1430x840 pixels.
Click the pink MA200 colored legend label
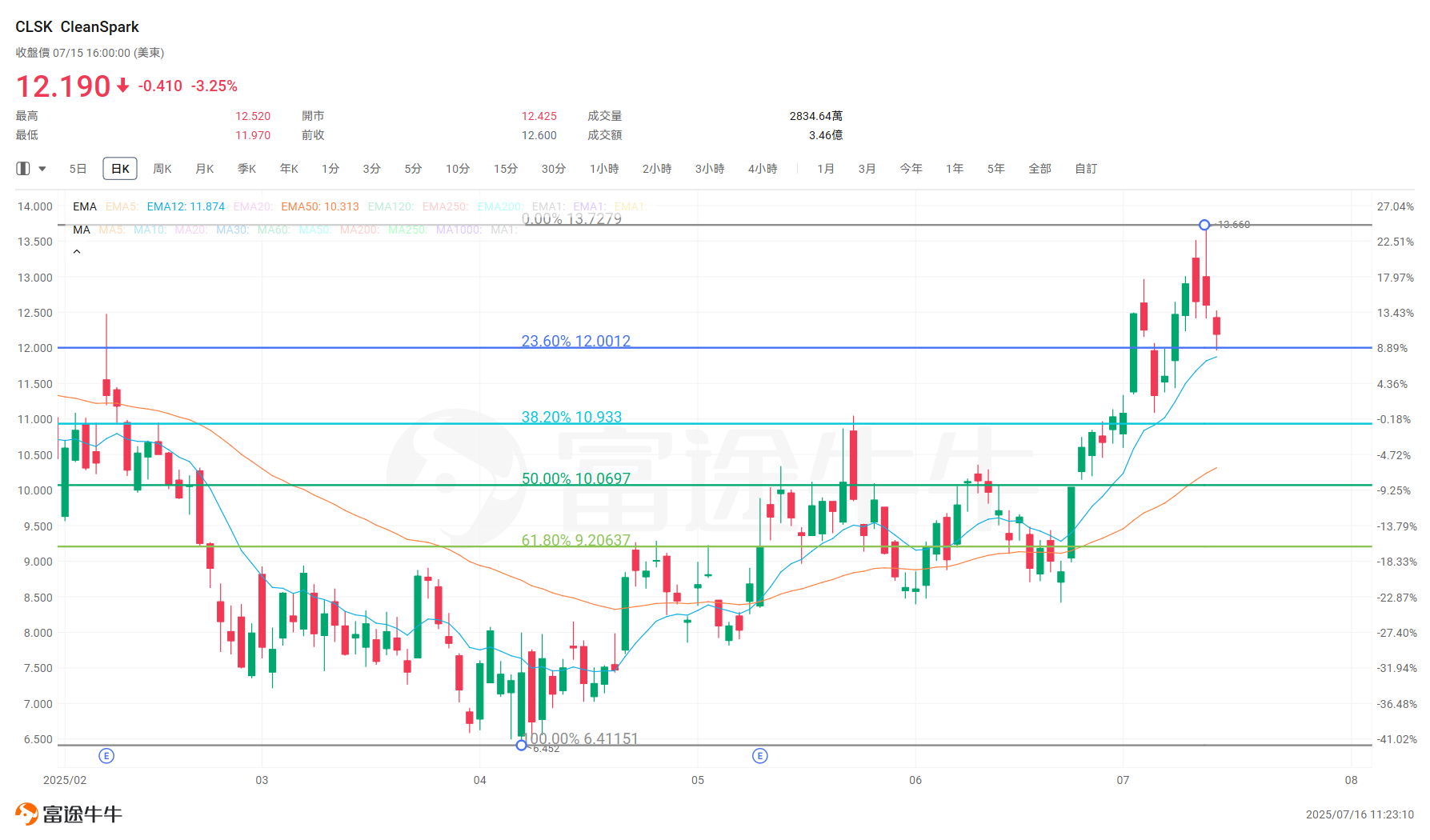click(x=359, y=230)
